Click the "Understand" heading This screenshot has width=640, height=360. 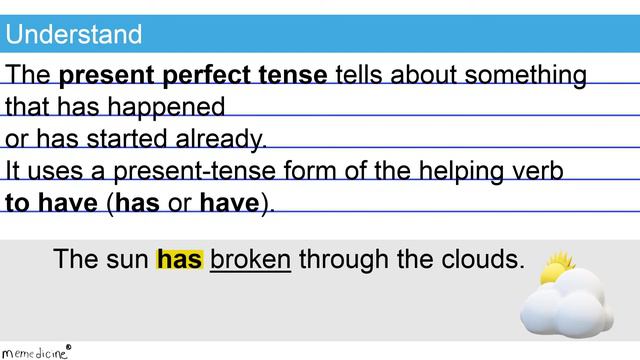pos(73,34)
